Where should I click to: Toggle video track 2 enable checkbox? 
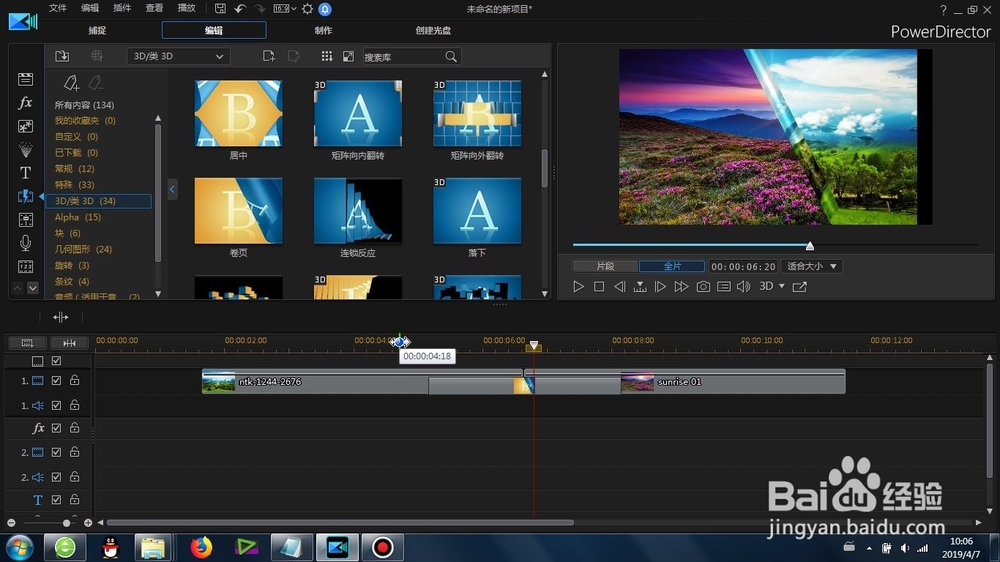pos(56,452)
